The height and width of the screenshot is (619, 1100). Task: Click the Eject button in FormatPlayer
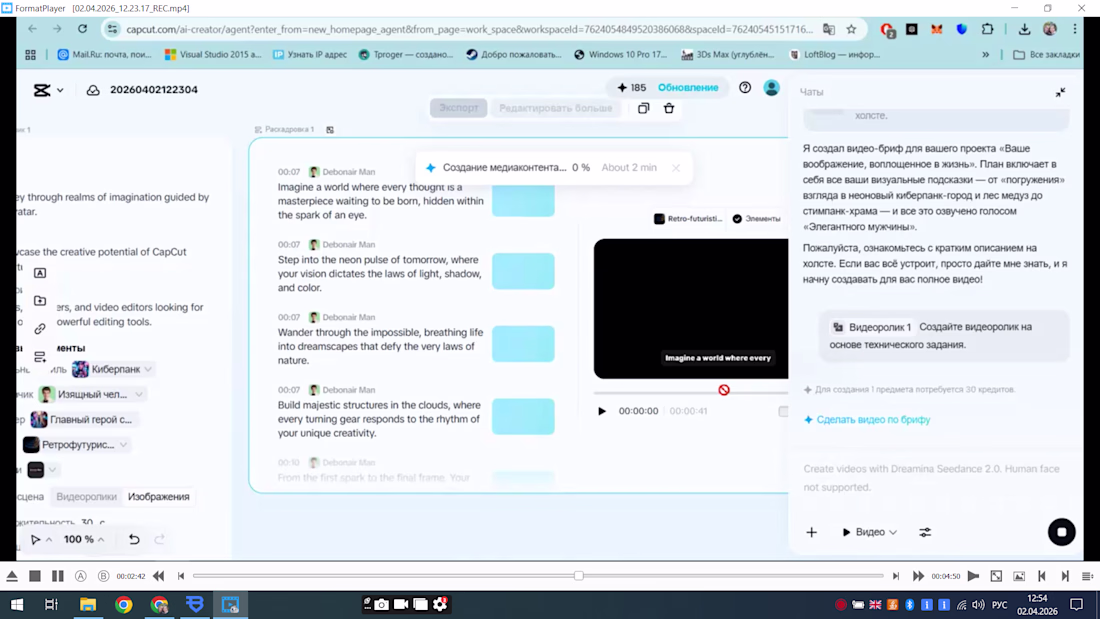[12, 576]
